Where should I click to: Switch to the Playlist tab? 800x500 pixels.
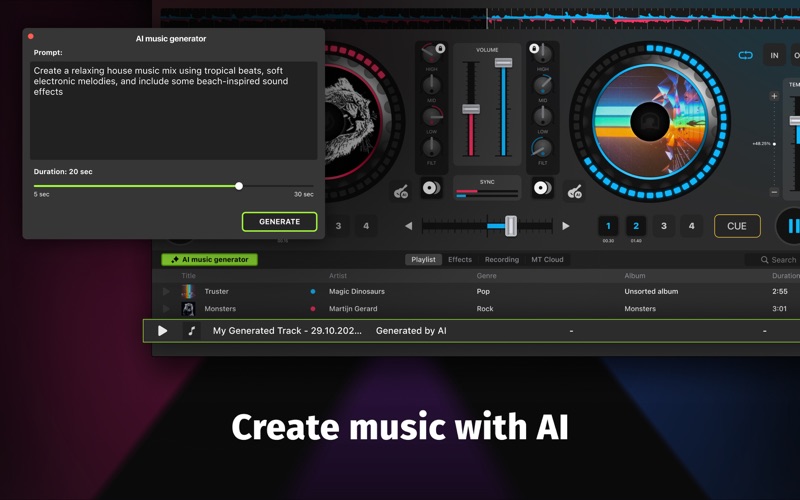pyautogui.click(x=423, y=259)
